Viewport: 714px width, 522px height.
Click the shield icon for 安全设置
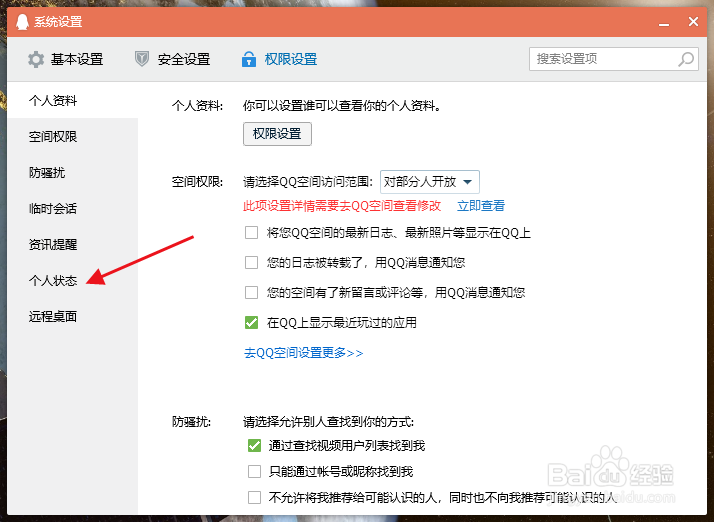[x=142, y=59]
